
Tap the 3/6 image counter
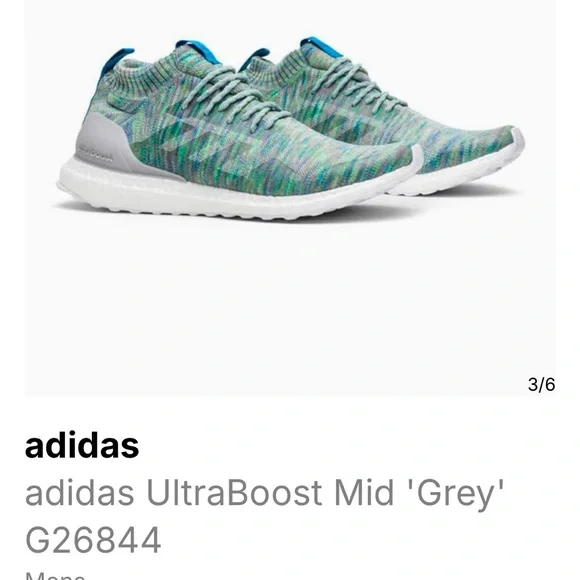[541, 385]
